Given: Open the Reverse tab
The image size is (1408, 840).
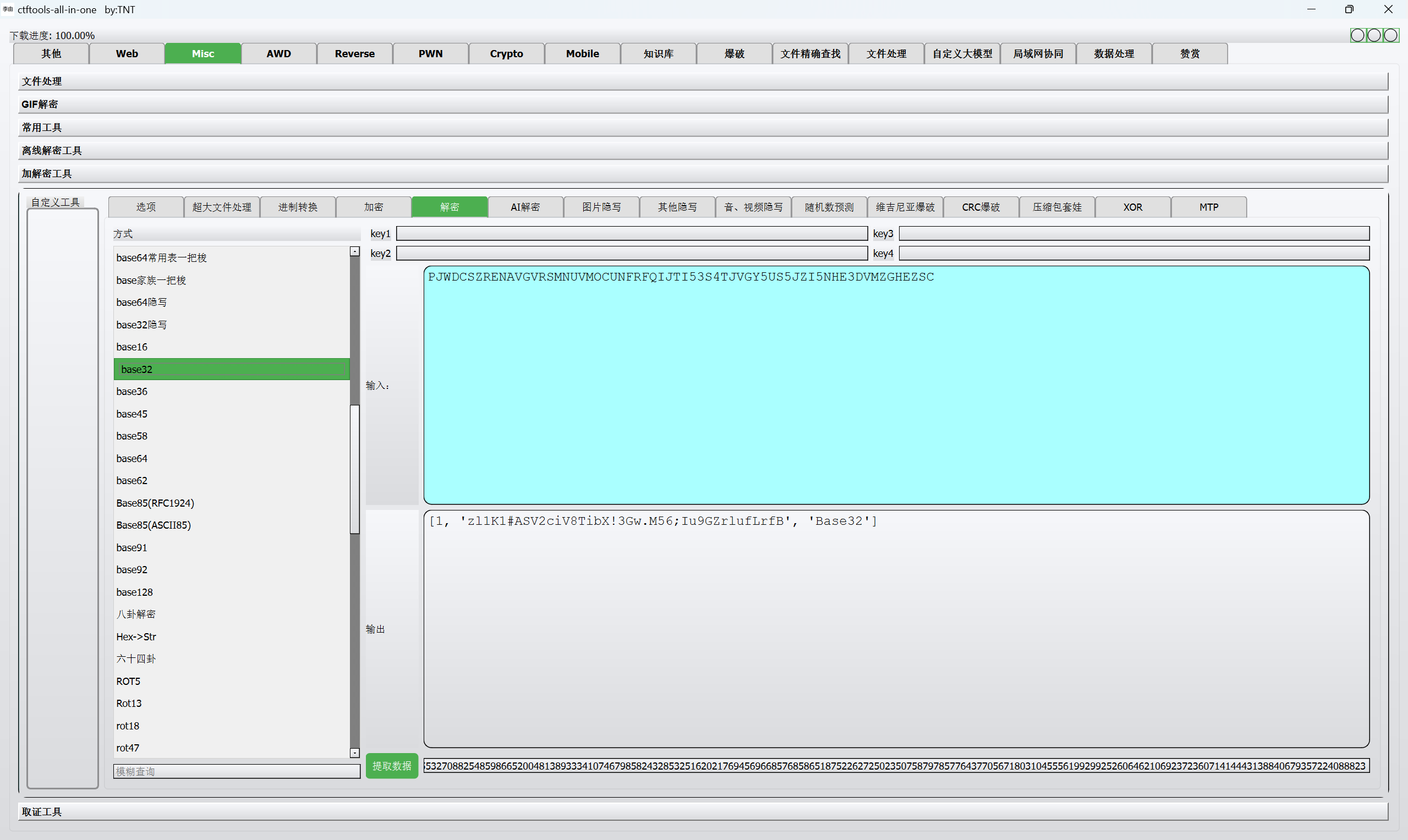Looking at the screenshot, I should [354, 54].
